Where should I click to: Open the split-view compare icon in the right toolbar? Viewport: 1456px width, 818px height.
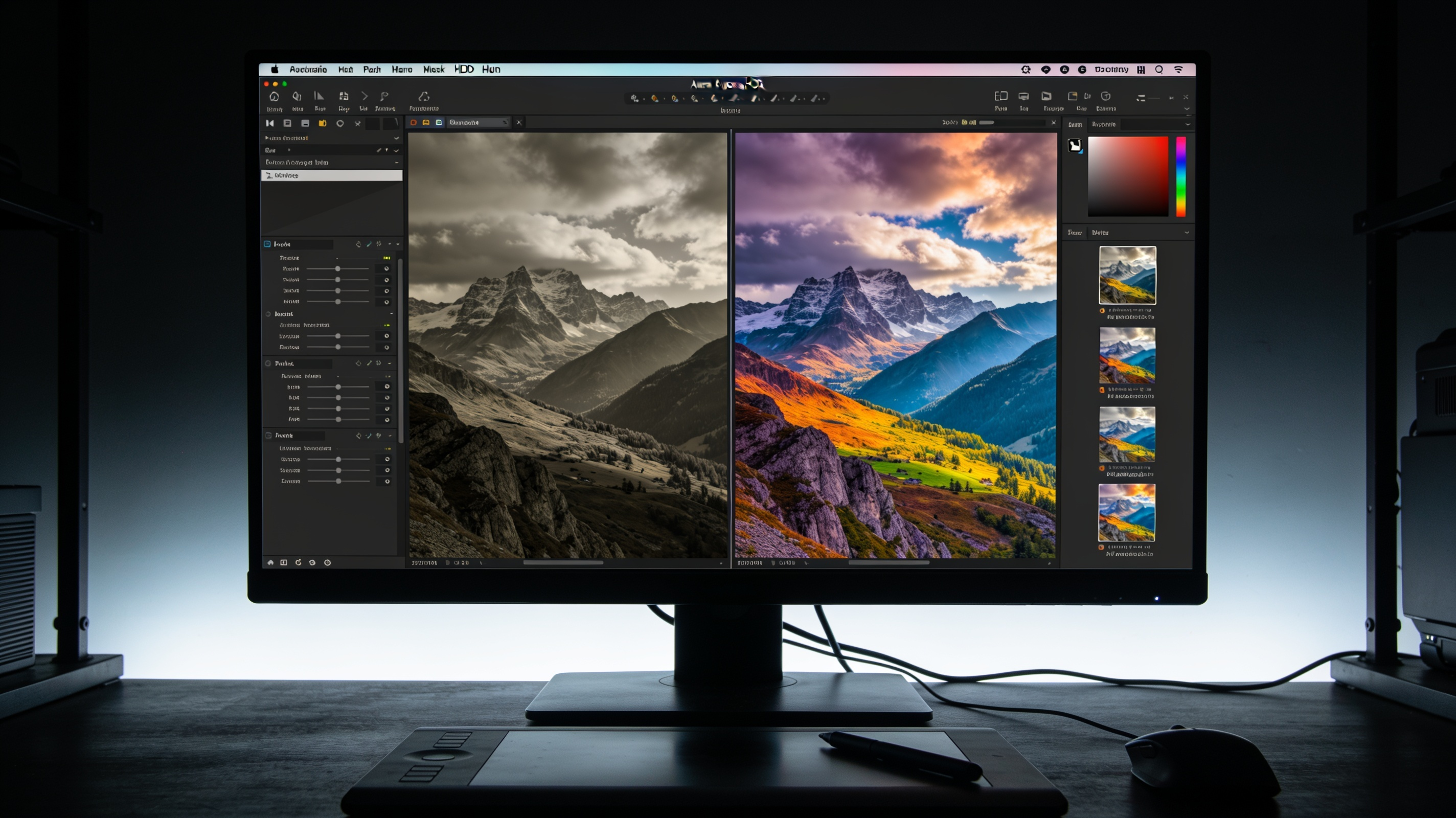(x=1001, y=96)
